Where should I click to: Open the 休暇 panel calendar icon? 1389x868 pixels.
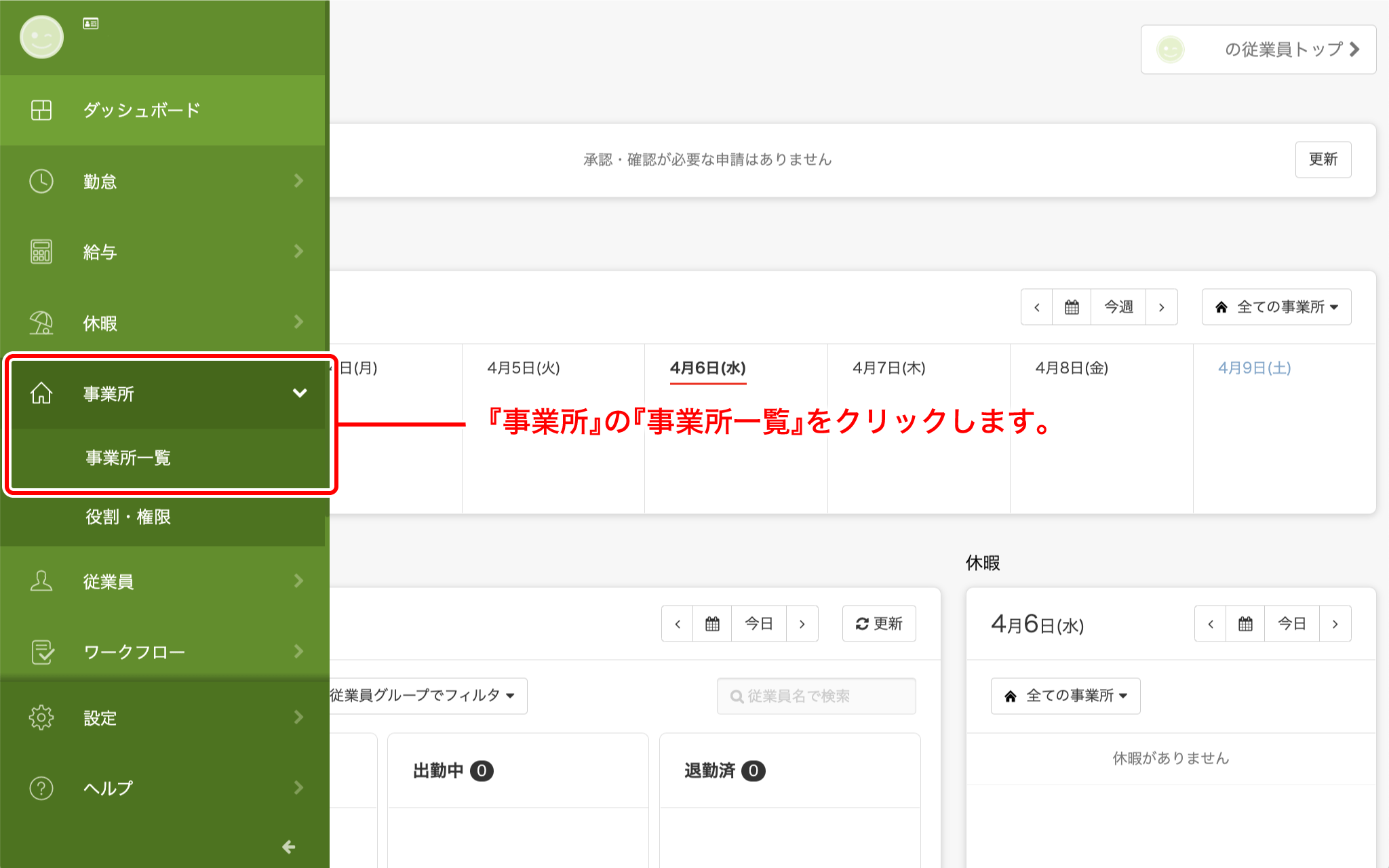point(1245,624)
